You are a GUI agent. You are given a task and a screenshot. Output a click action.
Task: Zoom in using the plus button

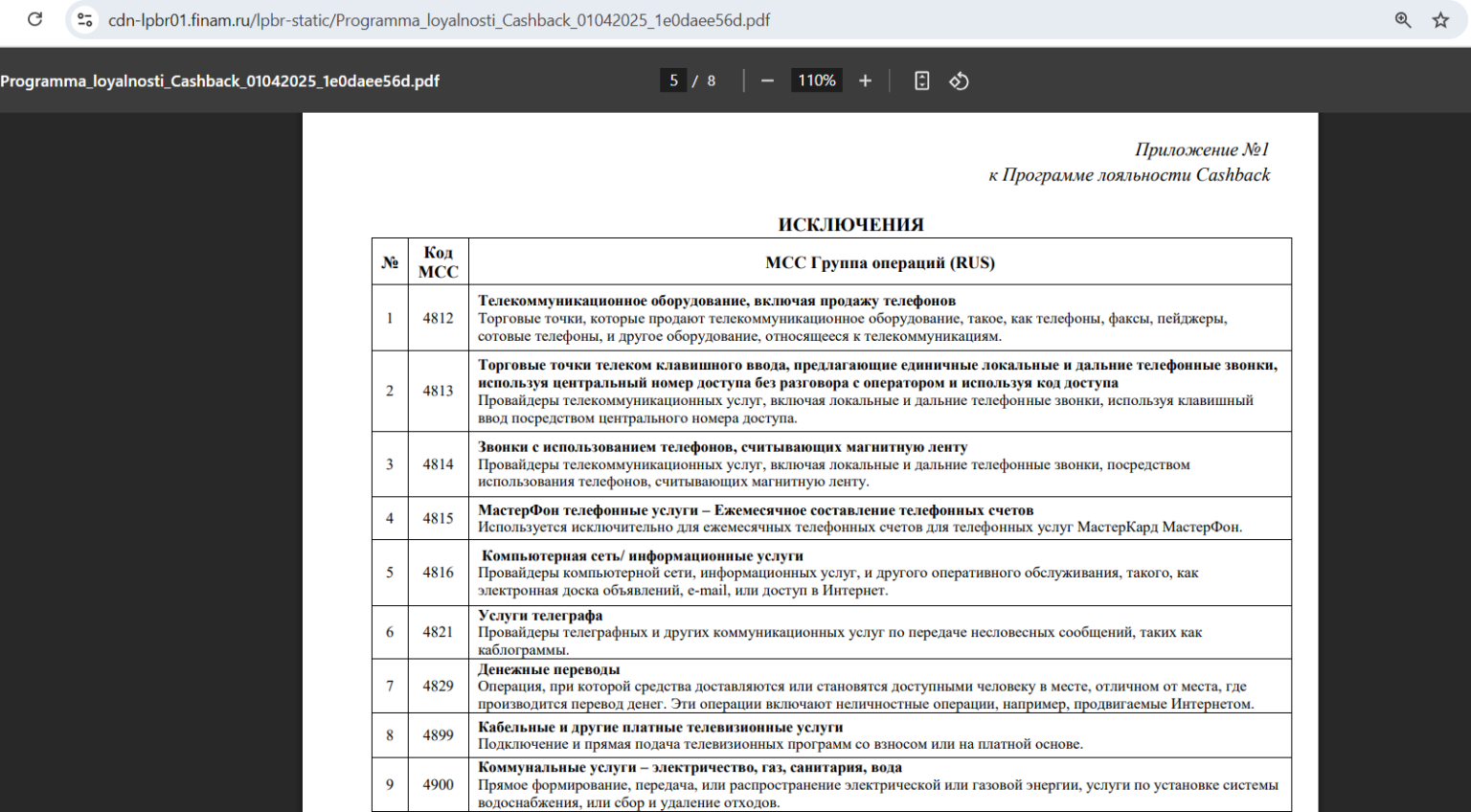[x=865, y=81]
